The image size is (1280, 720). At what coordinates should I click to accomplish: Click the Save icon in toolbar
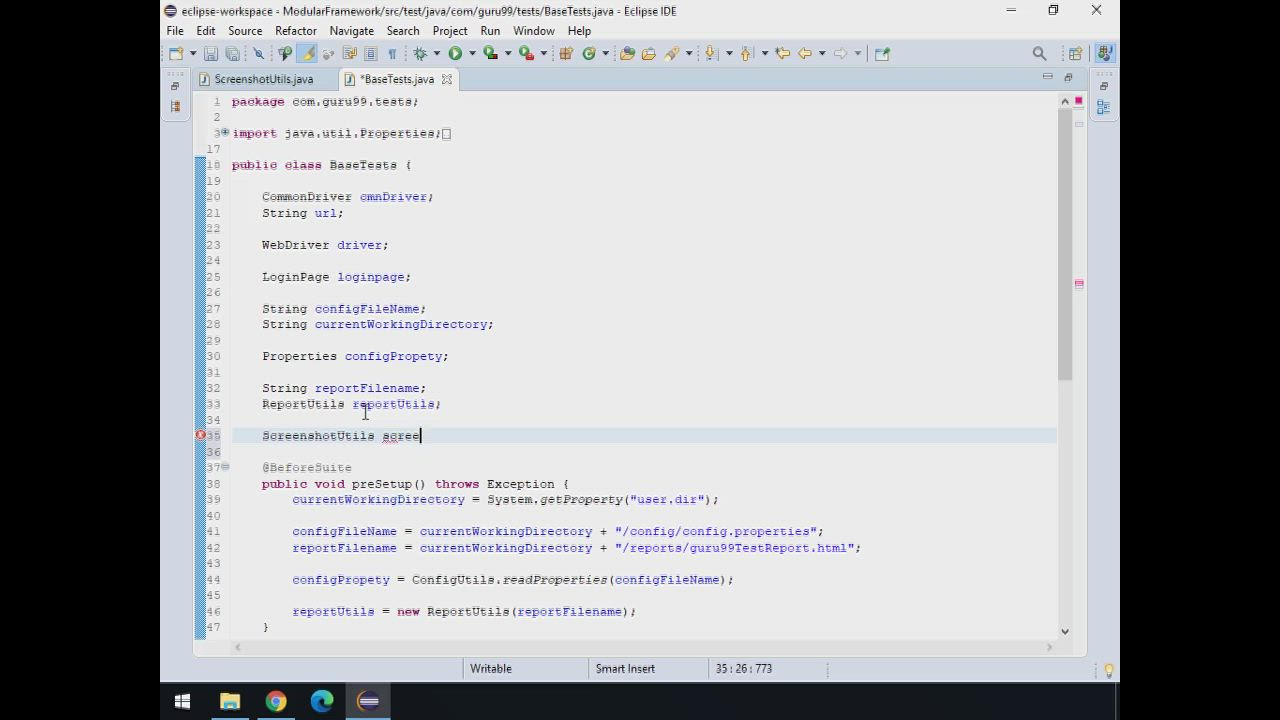(x=211, y=54)
